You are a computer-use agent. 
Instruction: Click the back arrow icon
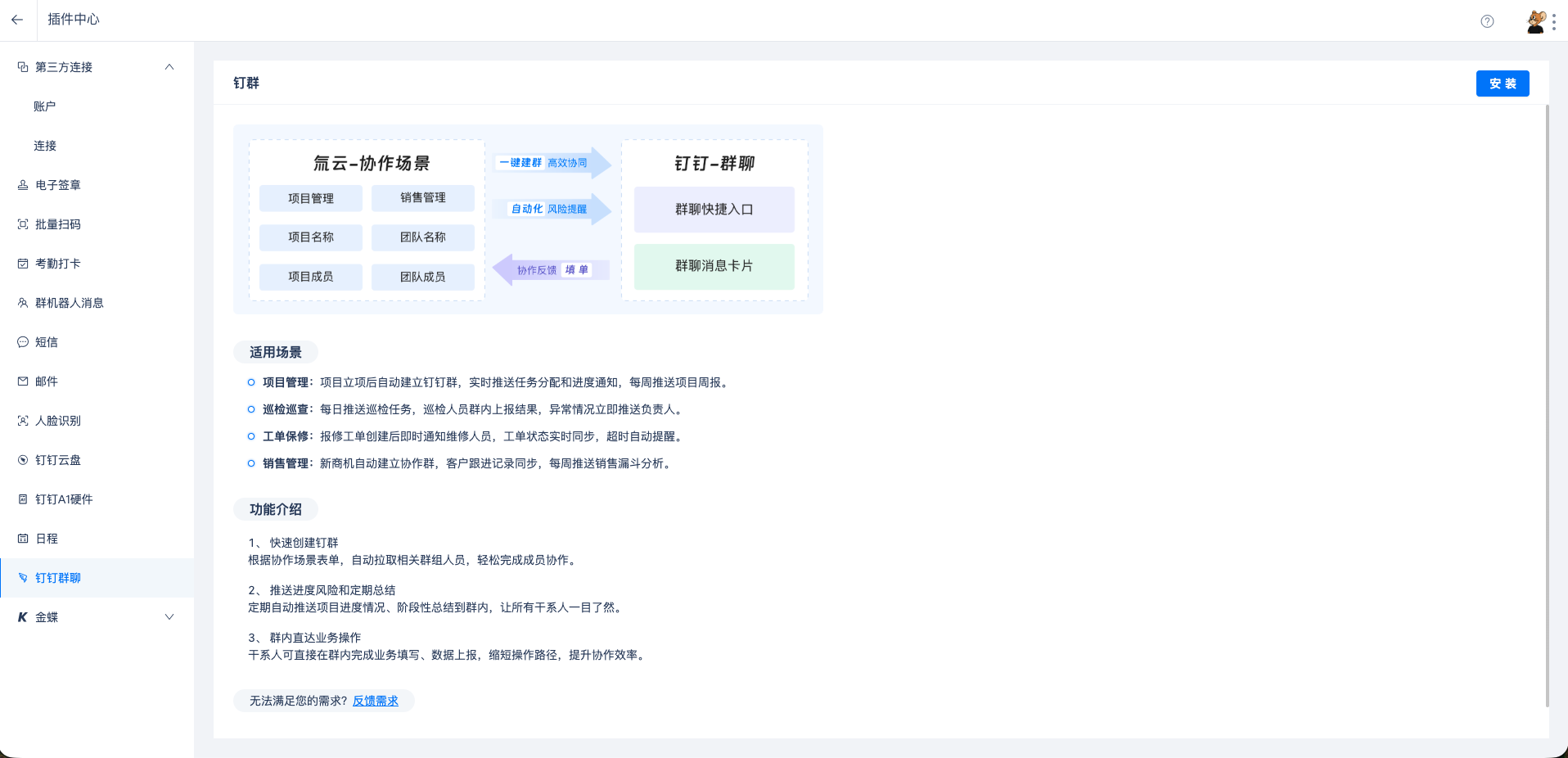pyautogui.click(x=17, y=20)
